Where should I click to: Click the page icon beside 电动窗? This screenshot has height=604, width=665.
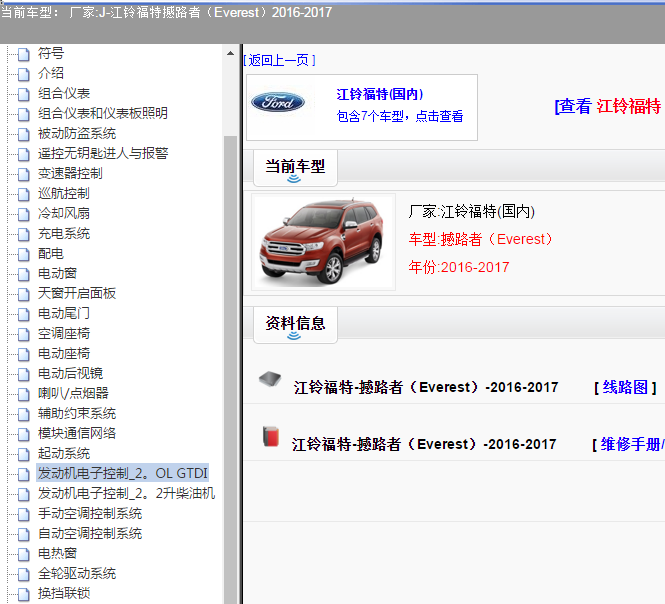(x=24, y=274)
